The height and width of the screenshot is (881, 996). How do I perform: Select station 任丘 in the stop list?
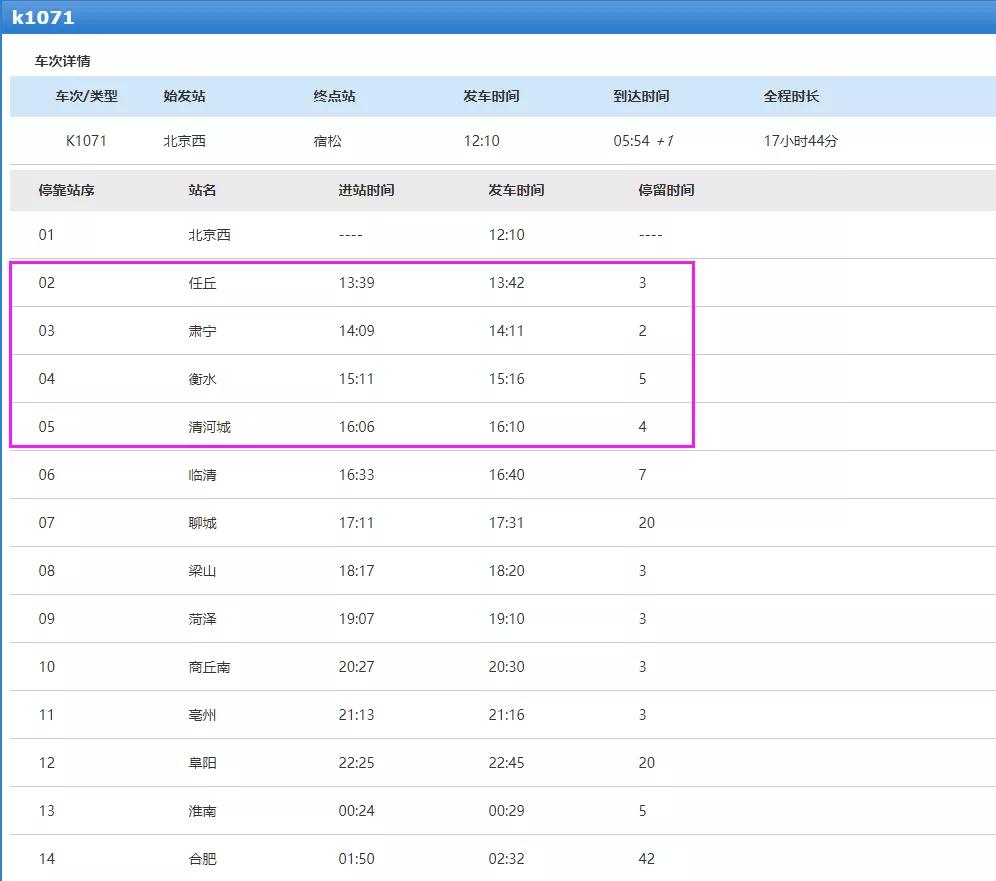pyautogui.click(x=202, y=283)
